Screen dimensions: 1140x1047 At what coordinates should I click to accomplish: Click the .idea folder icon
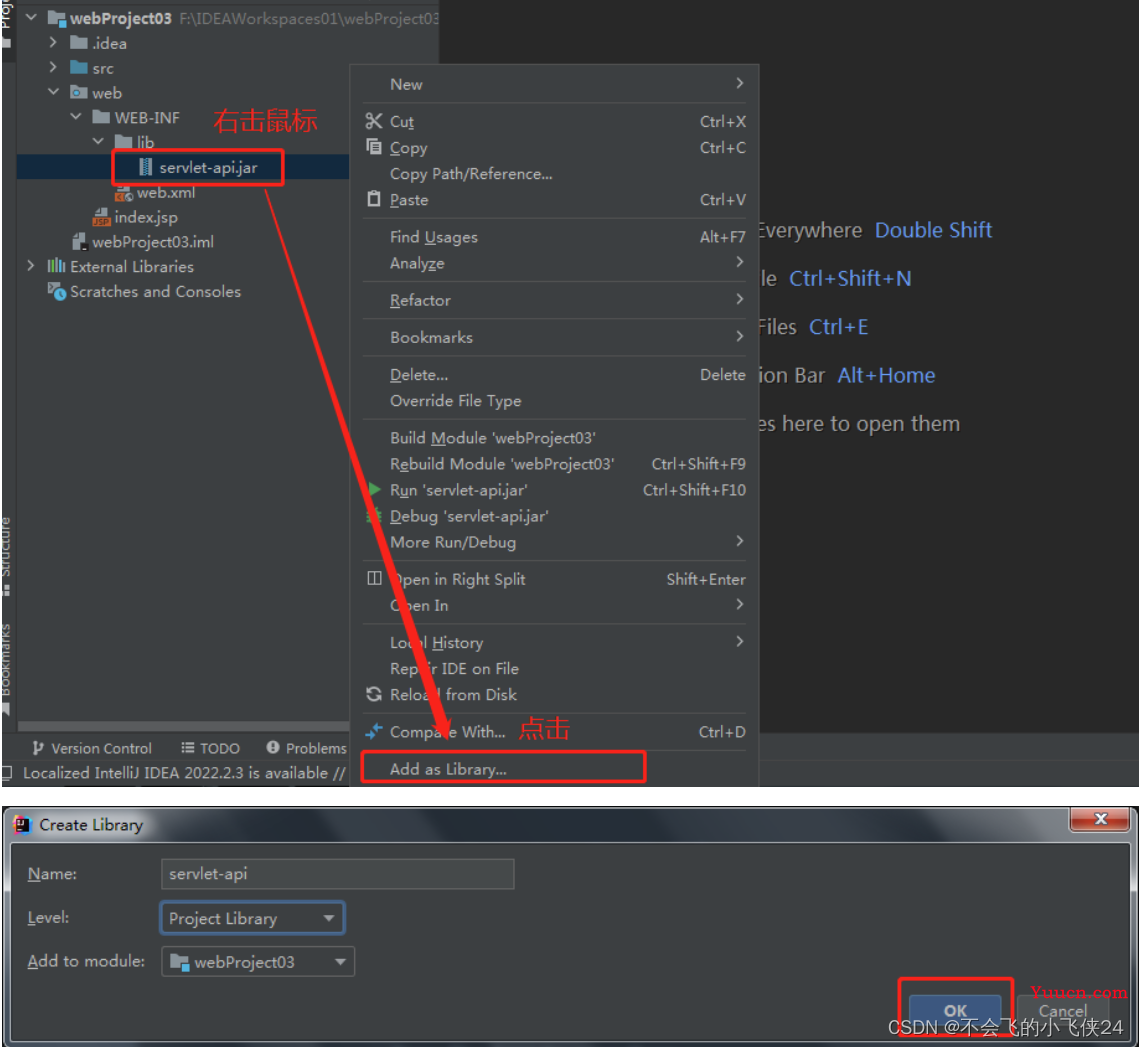coord(79,43)
